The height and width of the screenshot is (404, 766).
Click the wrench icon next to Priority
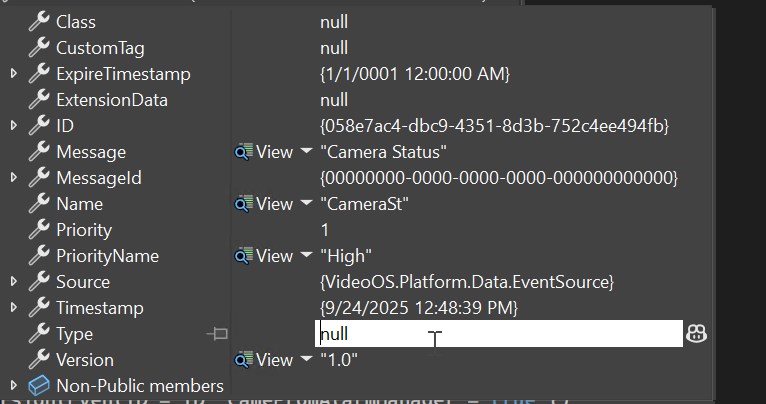[40, 229]
